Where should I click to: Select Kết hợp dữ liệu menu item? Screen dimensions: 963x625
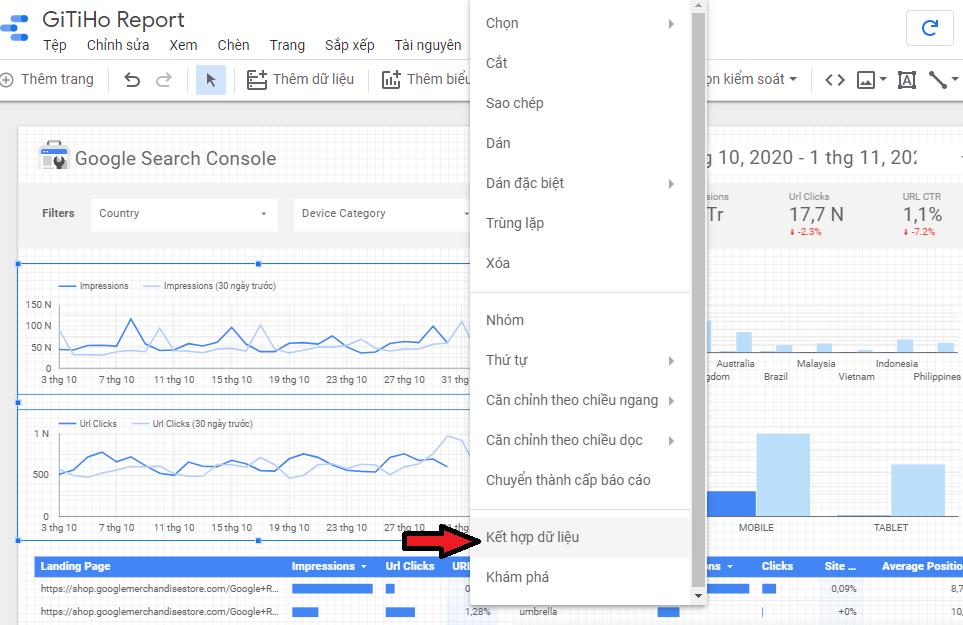click(581, 537)
